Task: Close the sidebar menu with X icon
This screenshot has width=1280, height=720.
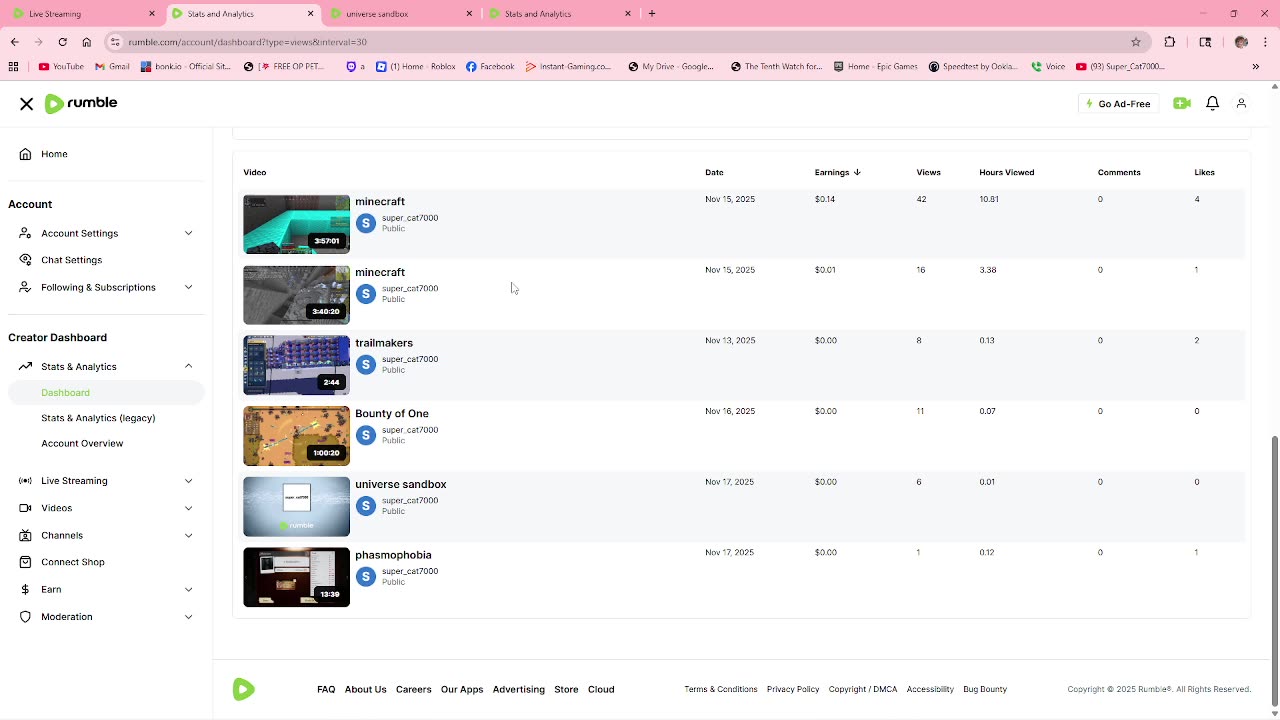Action: [27, 104]
